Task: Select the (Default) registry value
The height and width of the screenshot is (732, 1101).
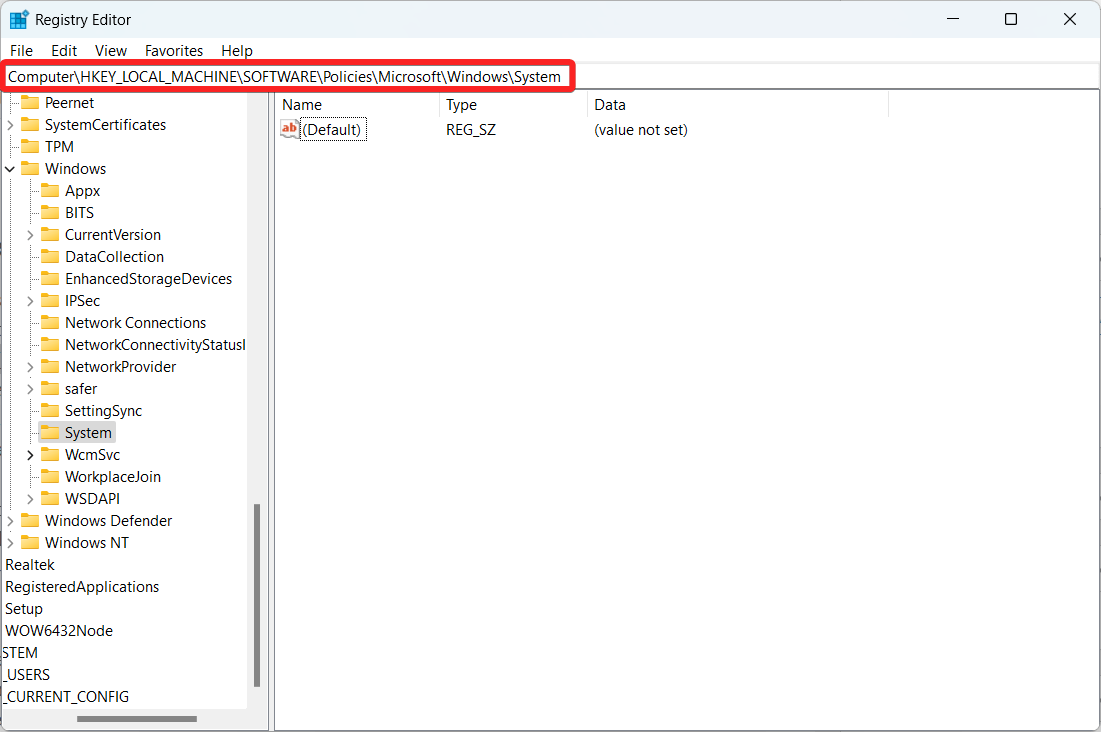Action: pos(333,128)
